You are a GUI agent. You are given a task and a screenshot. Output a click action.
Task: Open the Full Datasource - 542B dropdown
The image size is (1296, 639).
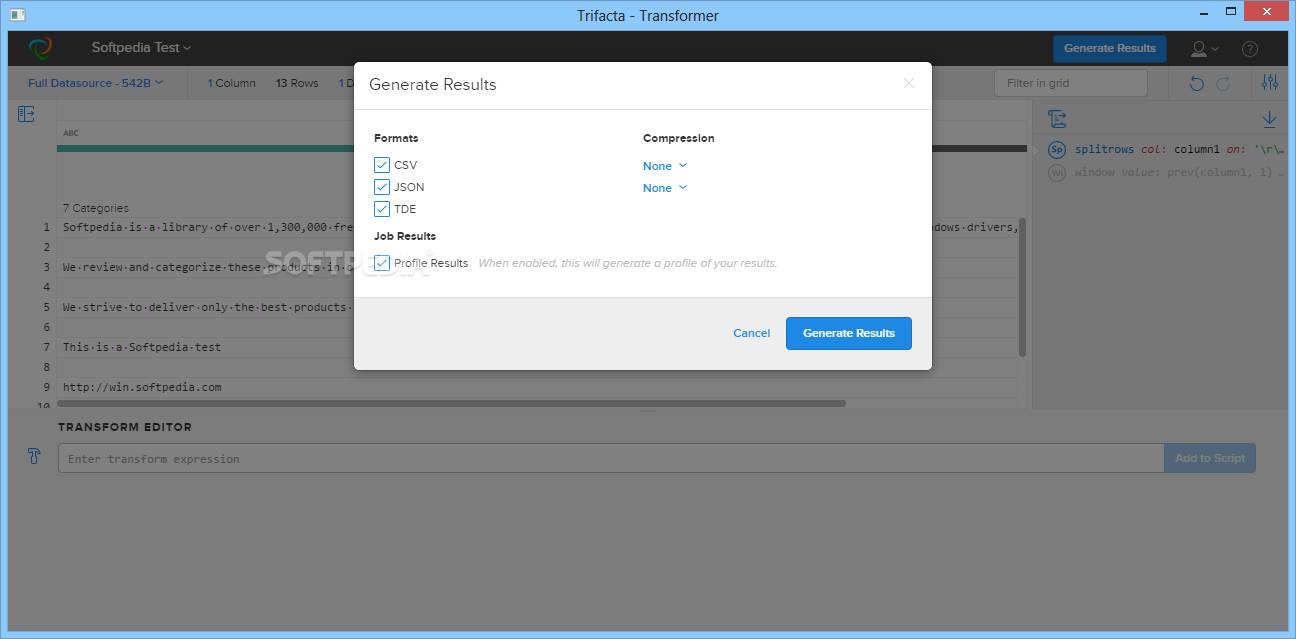point(96,83)
